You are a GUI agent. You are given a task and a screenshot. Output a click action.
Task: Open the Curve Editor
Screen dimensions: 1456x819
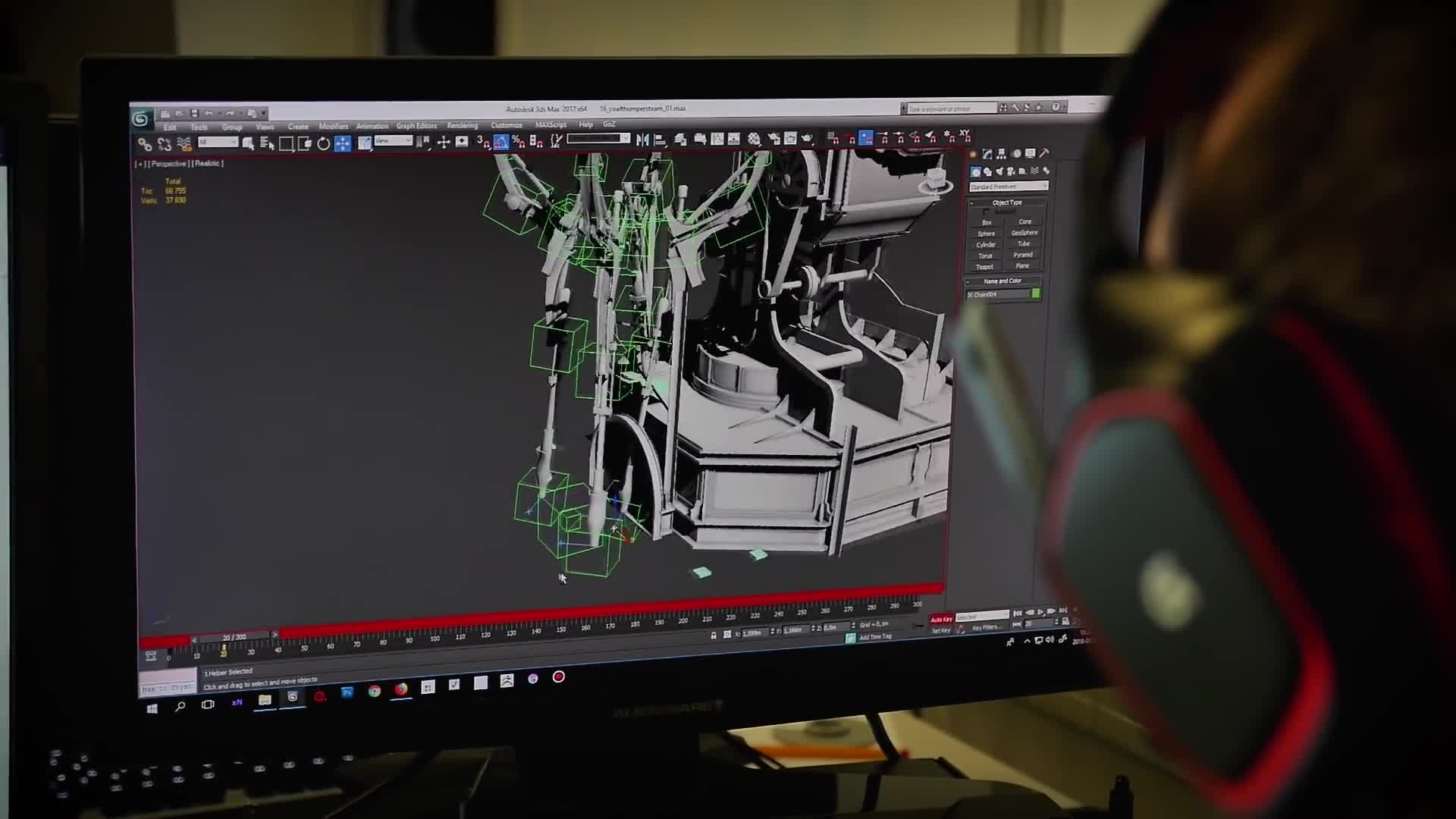[717, 139]
